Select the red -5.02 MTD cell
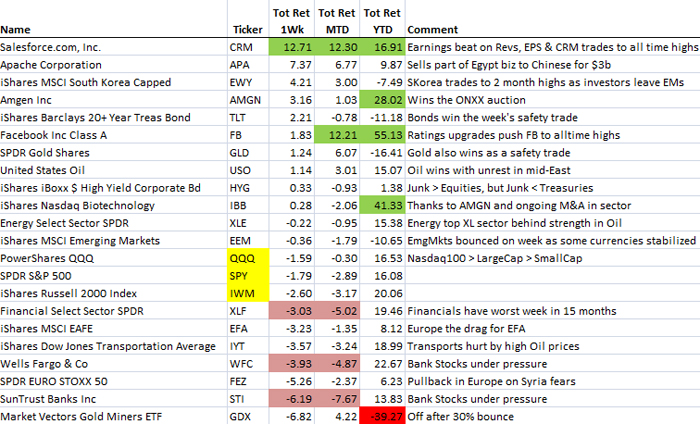This screenshot has width=700, height=424. (337, 311)
